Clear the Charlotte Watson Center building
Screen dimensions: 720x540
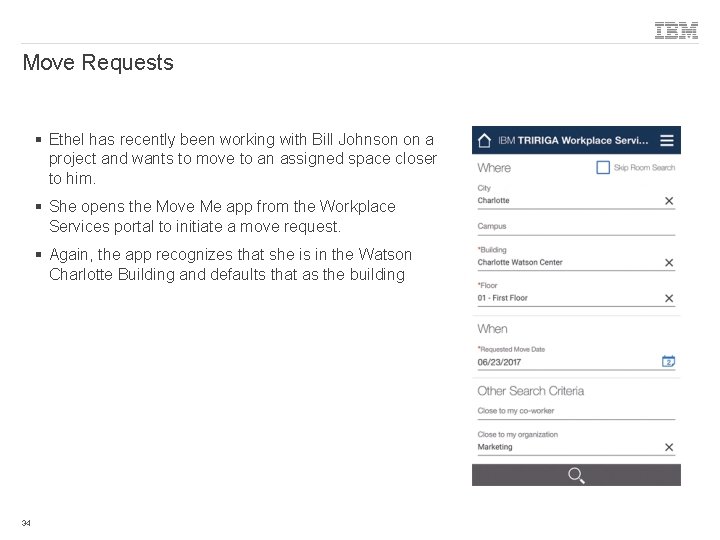669,263
